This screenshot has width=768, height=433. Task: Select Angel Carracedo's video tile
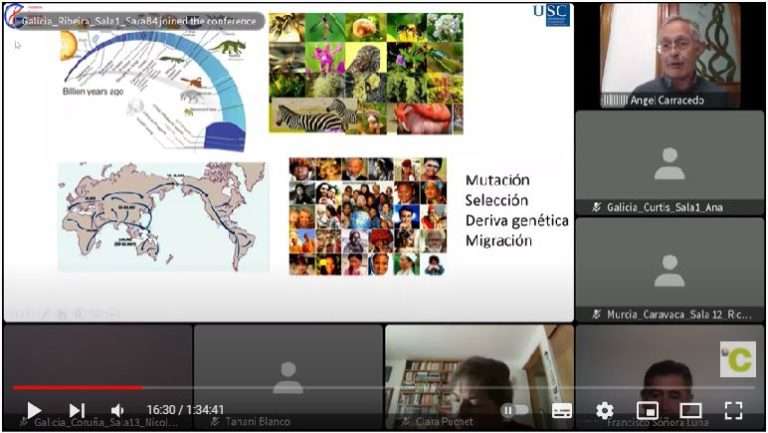tap(669, 55)
